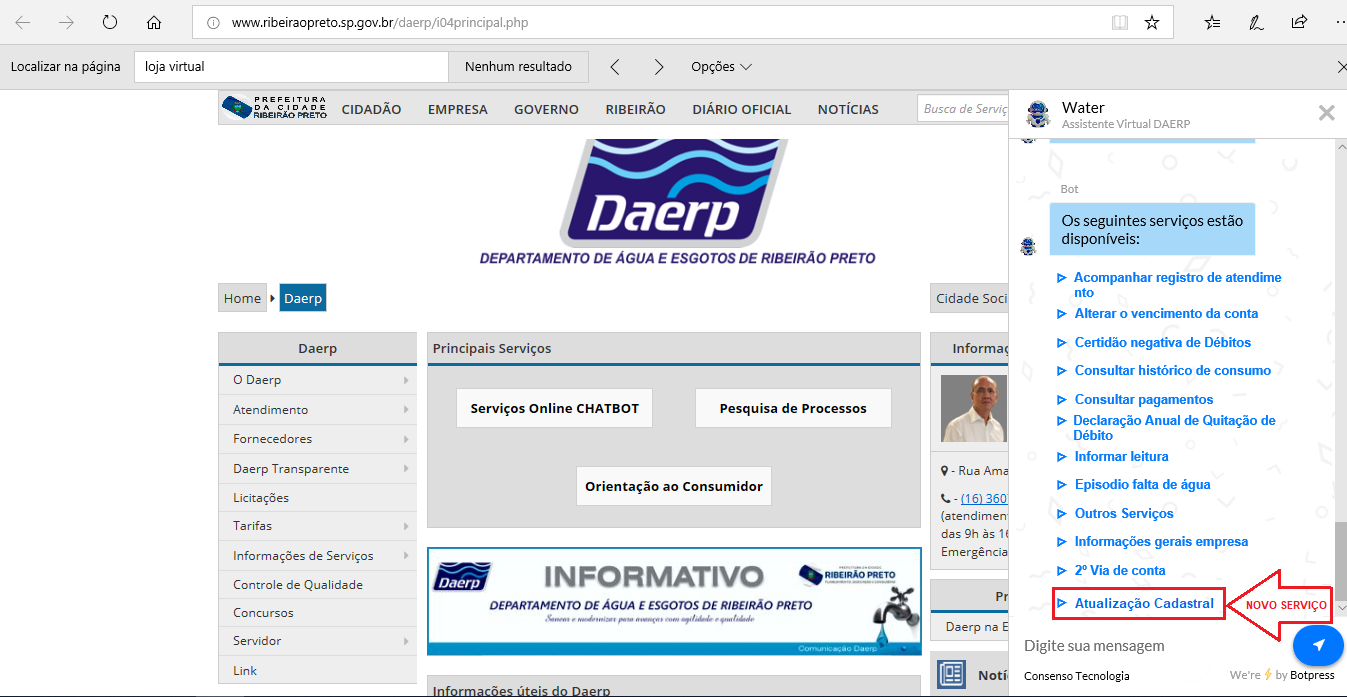Viewport: 1347px width, 697px height.
Task: Click the star icon in the address bar
Action: [1152, 21]
